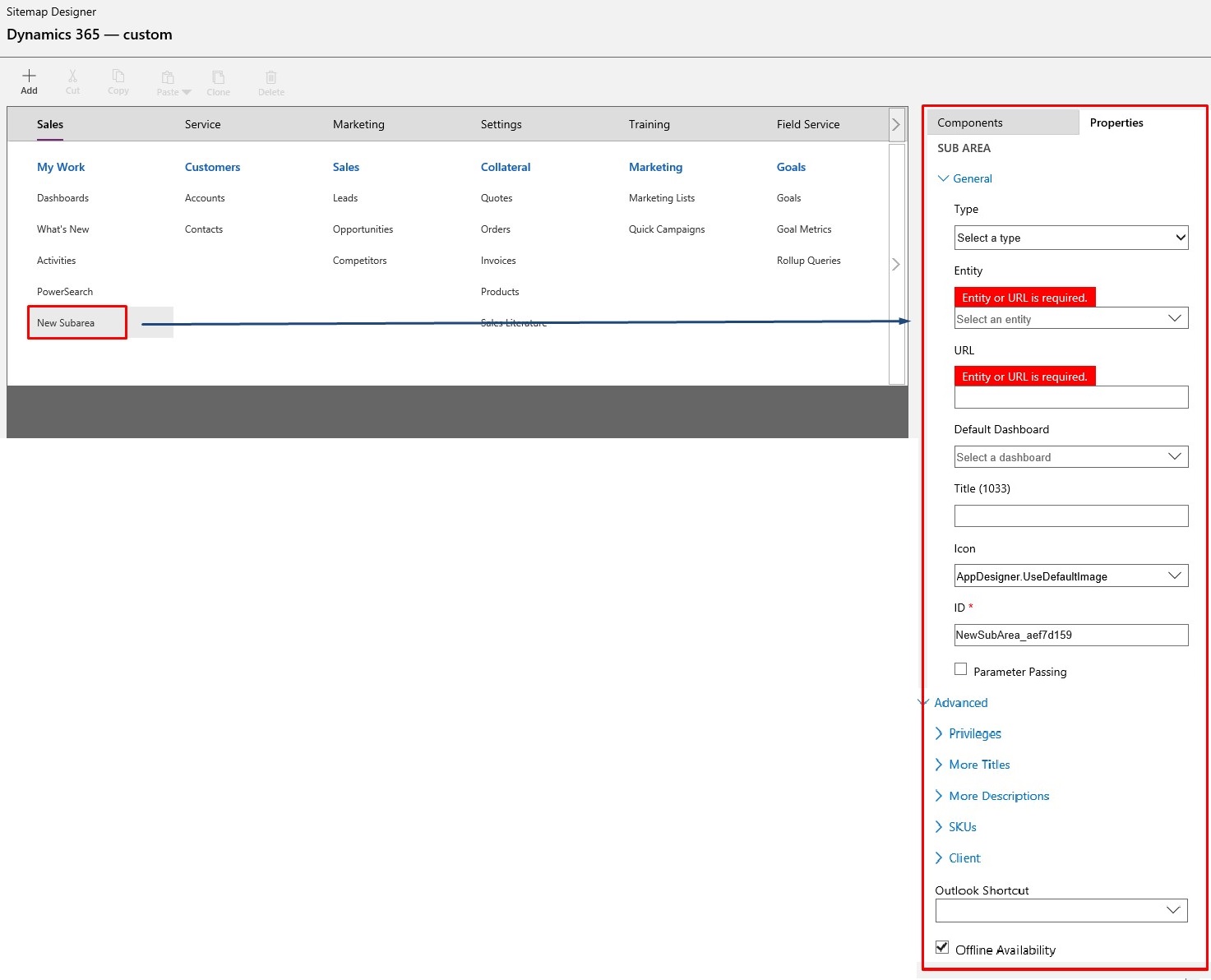
Task: Open the Select an entity dropdown
Action: coord(1071,318)
